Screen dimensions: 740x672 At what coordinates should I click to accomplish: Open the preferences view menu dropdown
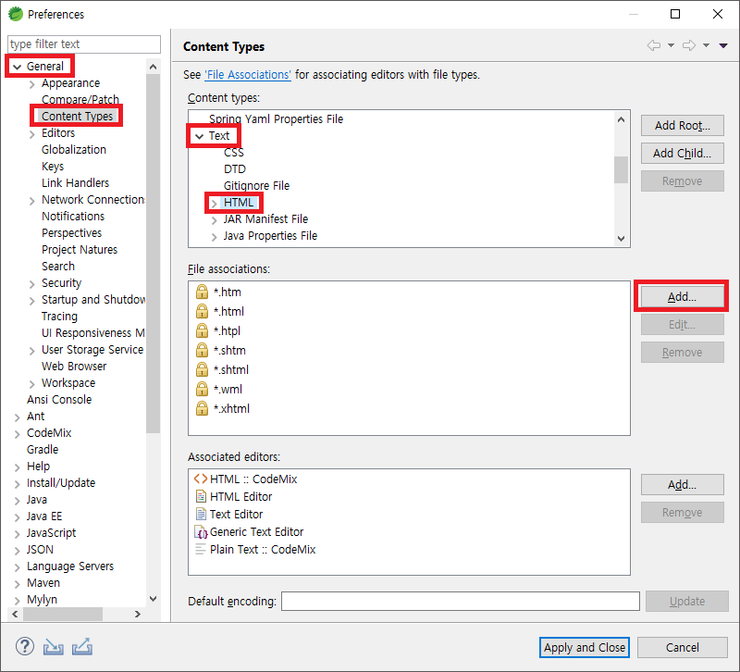click(723, 46)
